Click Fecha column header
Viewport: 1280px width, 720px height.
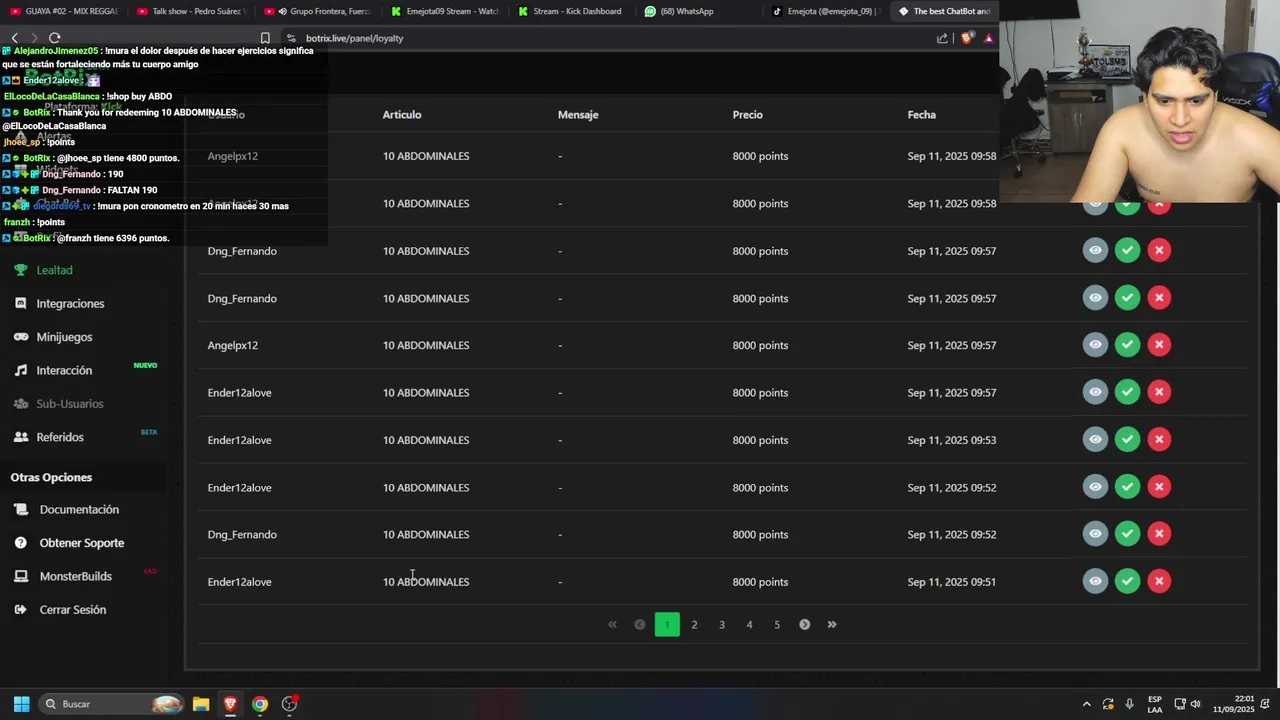click(x=922, y=115)
